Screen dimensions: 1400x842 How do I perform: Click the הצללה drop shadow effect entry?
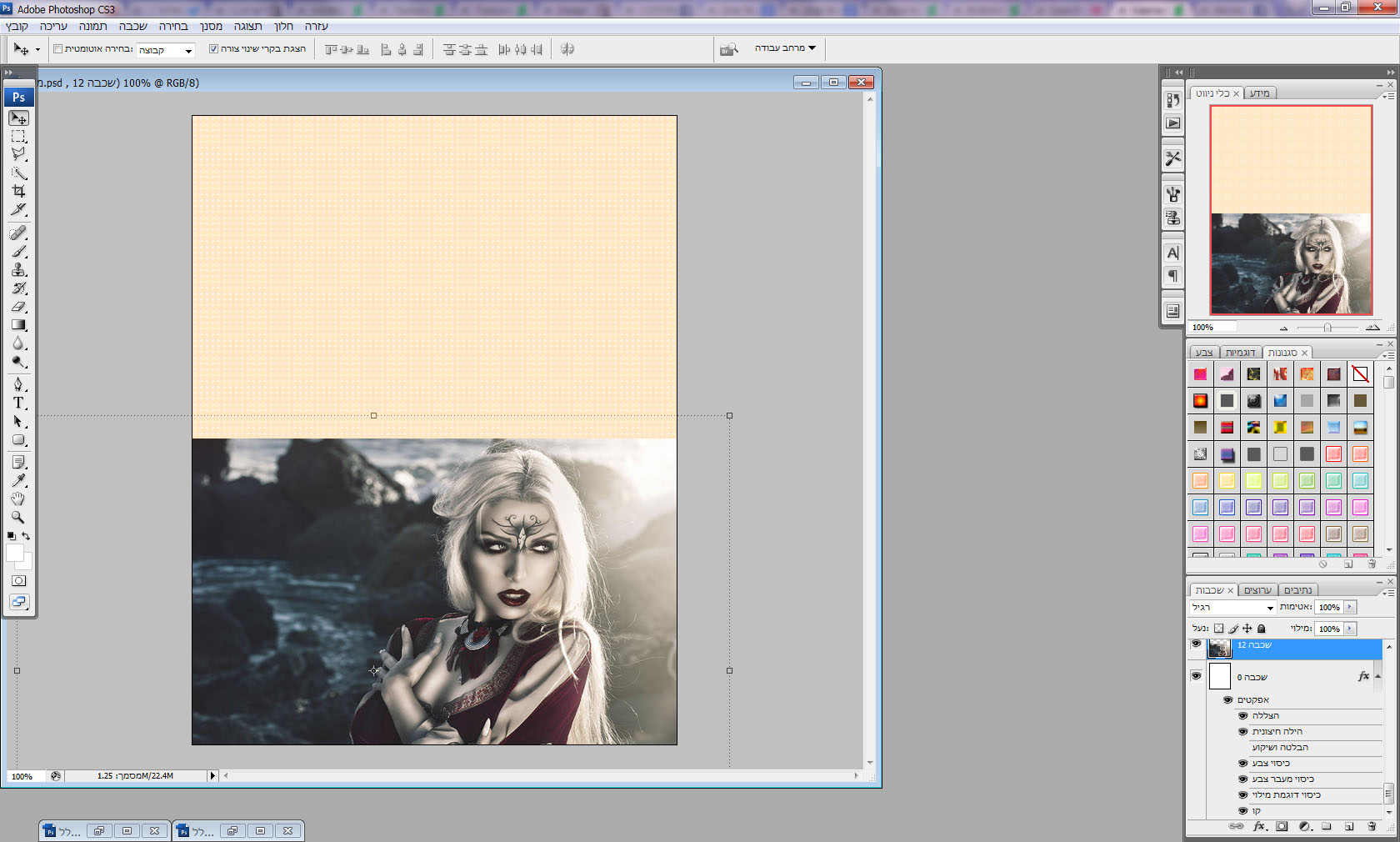[x=1265, y=716]
